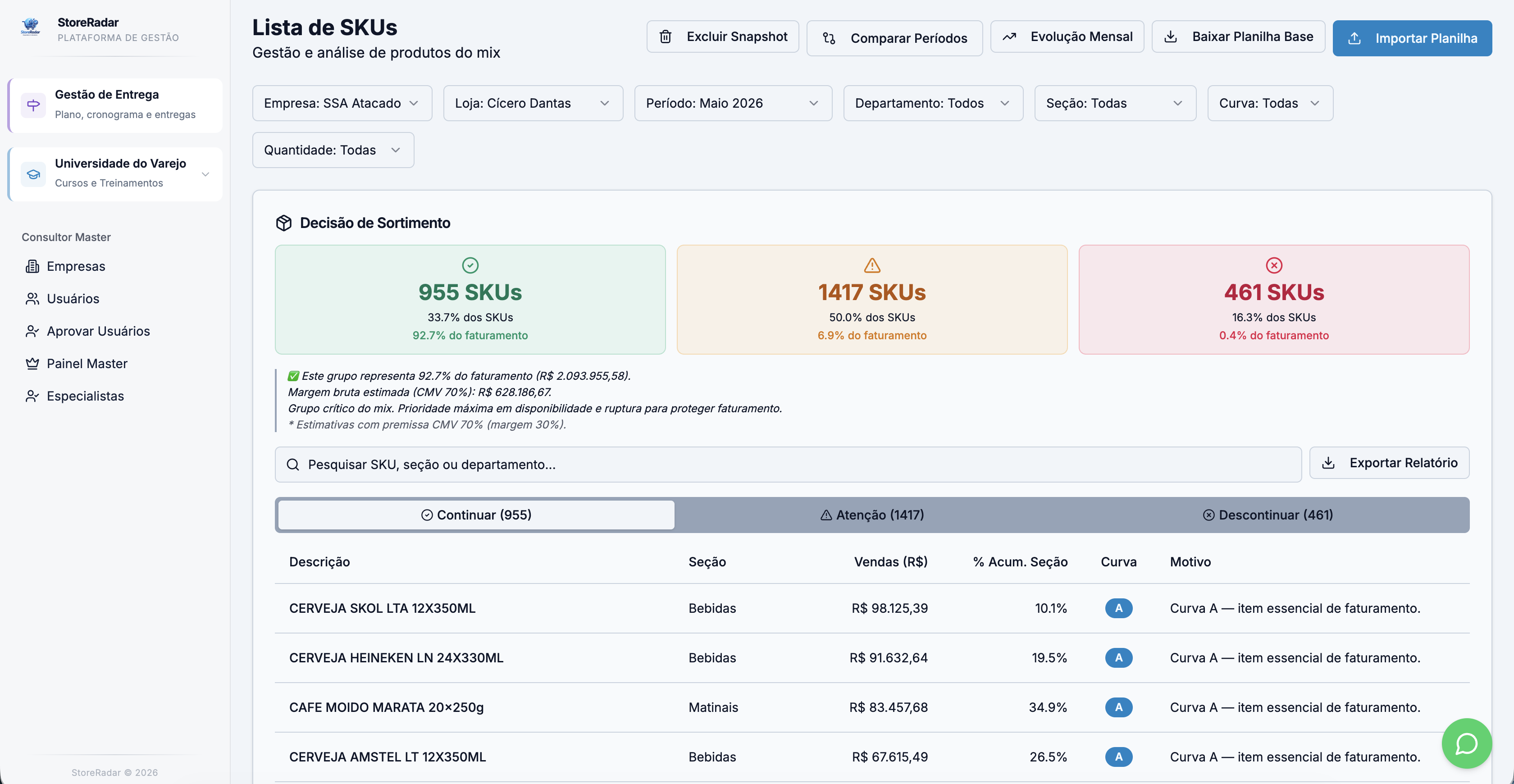Image resolution: width=1514 pixels, height=784 pixels.
Task: Click the magnifier icon in the search field
Action: (x=293, y=464)
